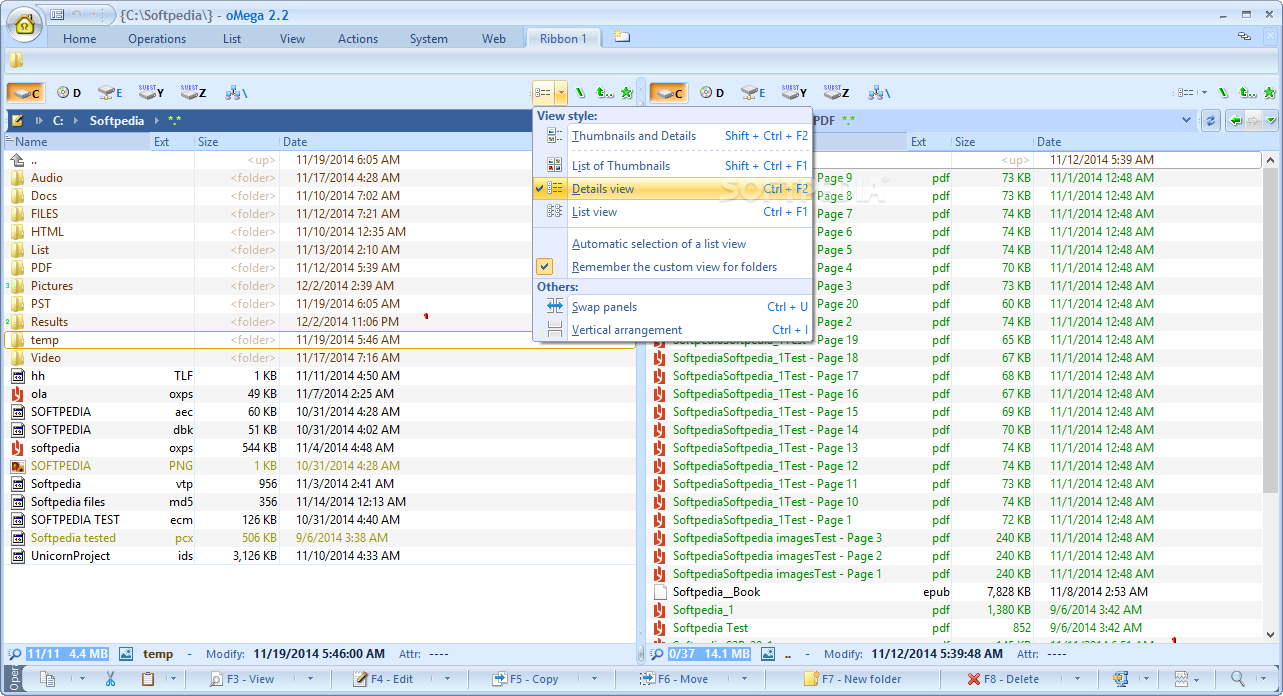
Task: Select SUBST drive Y in right panel
Action: tap(795, 93)
